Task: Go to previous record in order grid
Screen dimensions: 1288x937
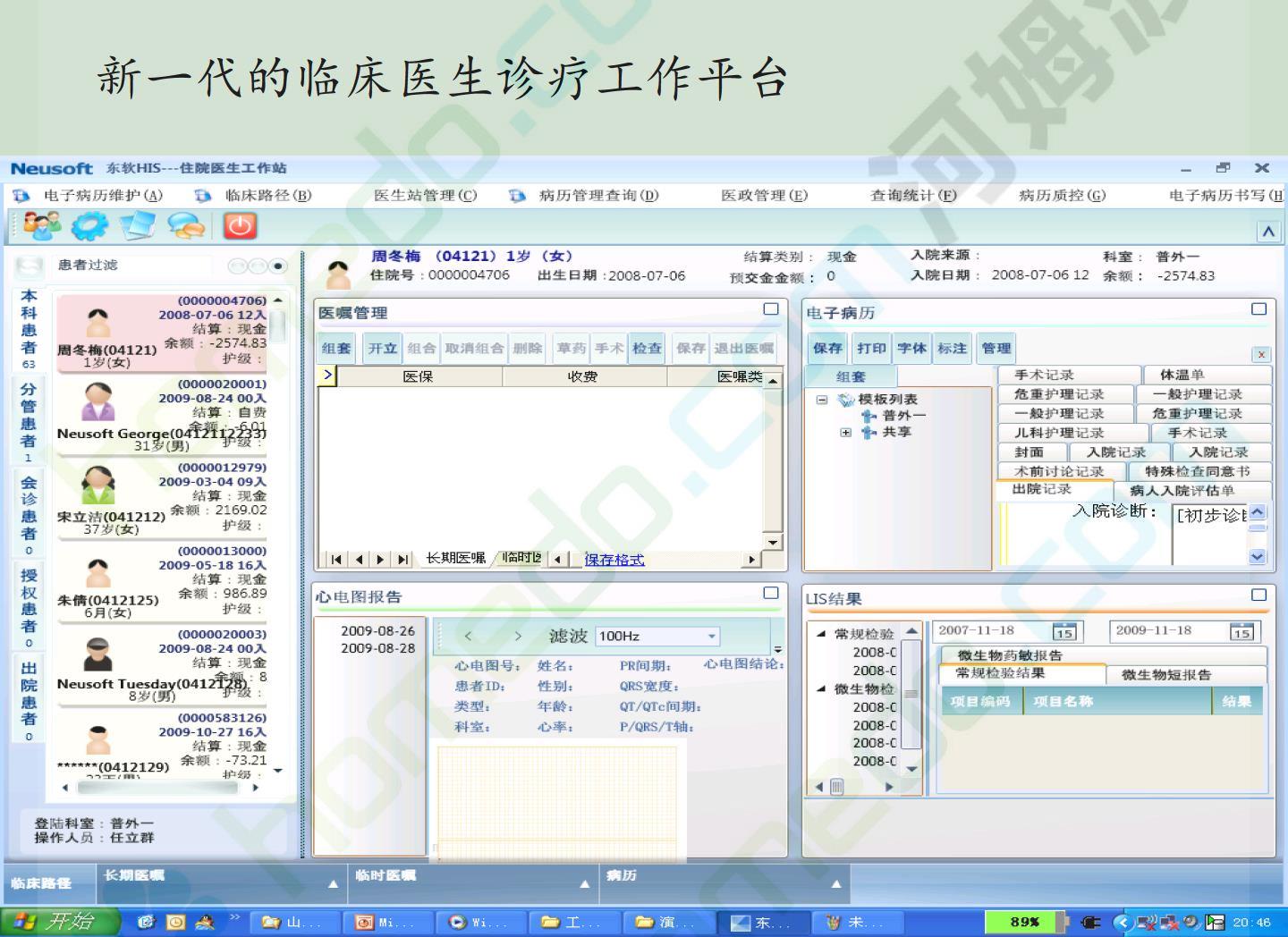Action: (x=359, y=560)
